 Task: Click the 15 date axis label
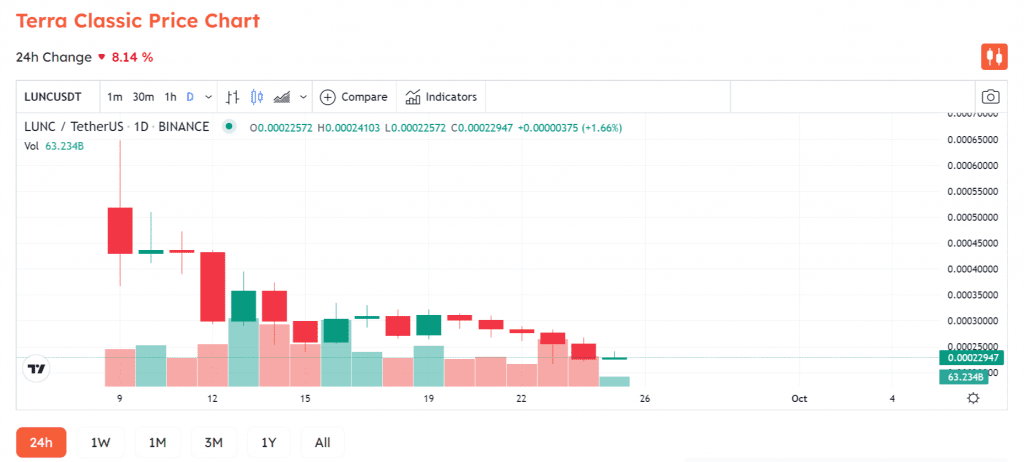[x=305, y=399]
